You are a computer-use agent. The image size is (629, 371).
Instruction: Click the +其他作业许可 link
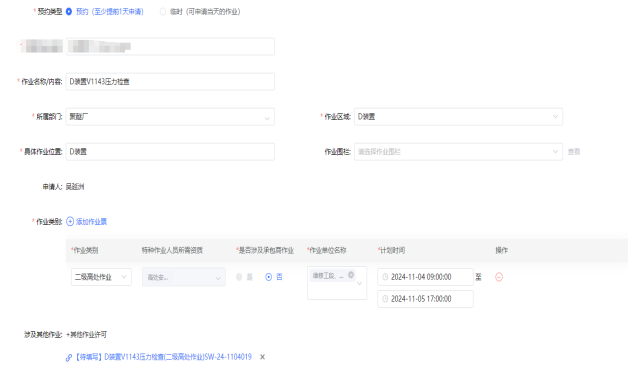point(87,335)
